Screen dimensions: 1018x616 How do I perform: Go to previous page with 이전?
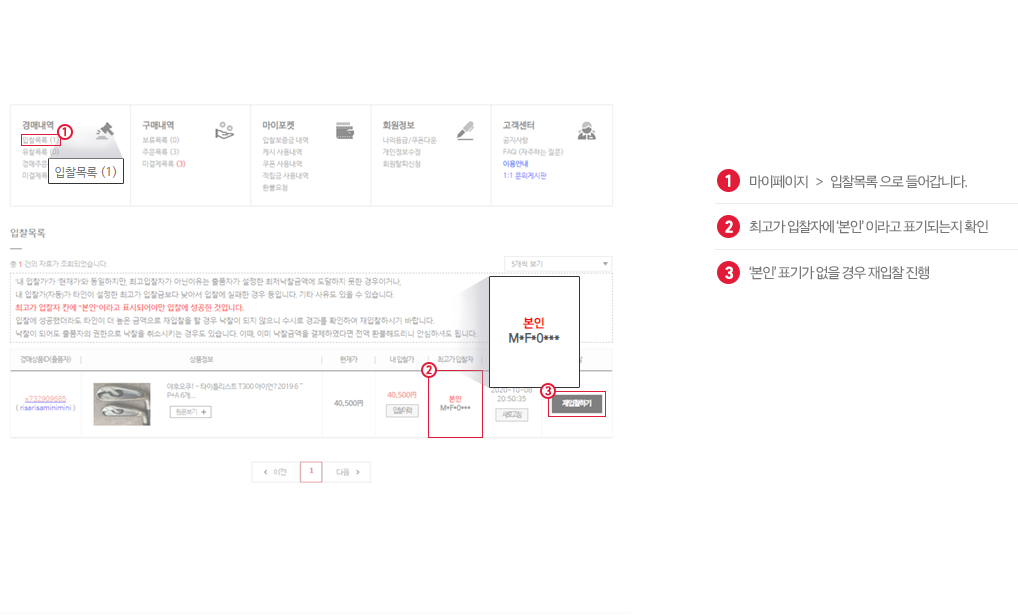pos(275,472)
